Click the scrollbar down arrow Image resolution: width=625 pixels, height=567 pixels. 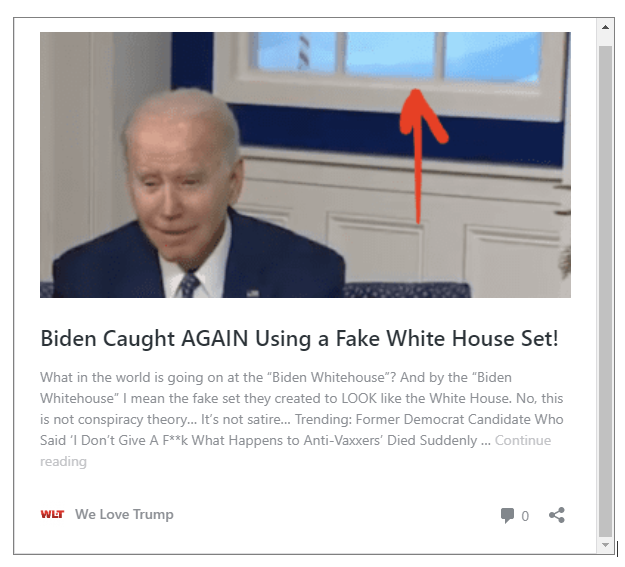point(605,545)
